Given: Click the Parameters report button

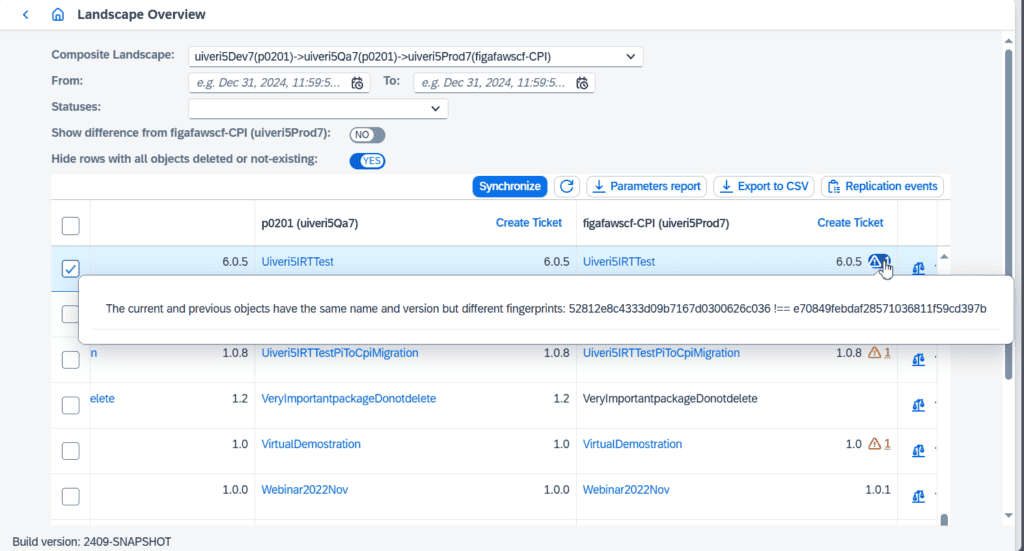Looking at the screenshot, I should (647, 186).
